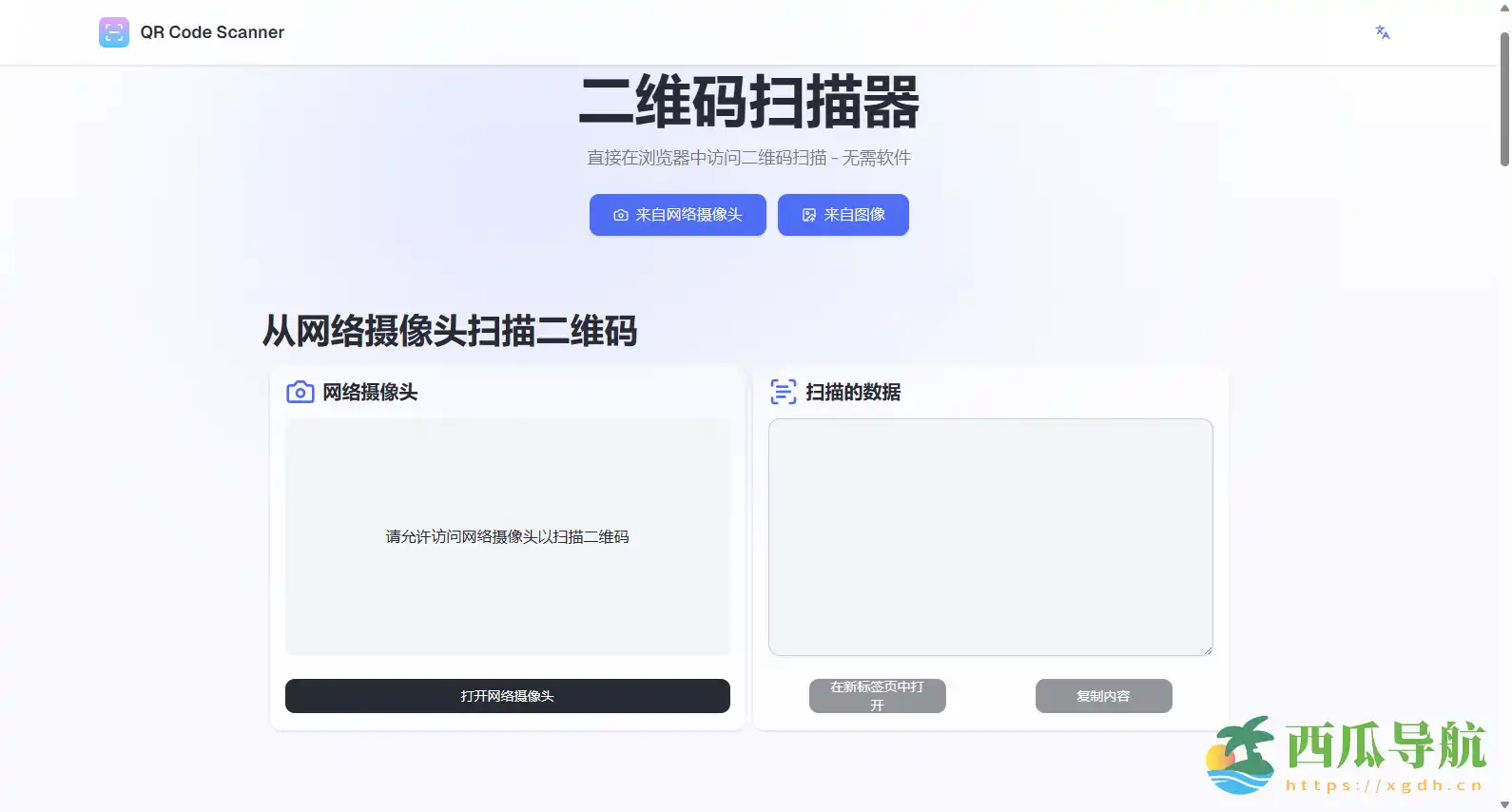The image size is (1512, 812).
Task: Click the xgdh.cn URL watermark text
Action: (x=1384, y=785)
